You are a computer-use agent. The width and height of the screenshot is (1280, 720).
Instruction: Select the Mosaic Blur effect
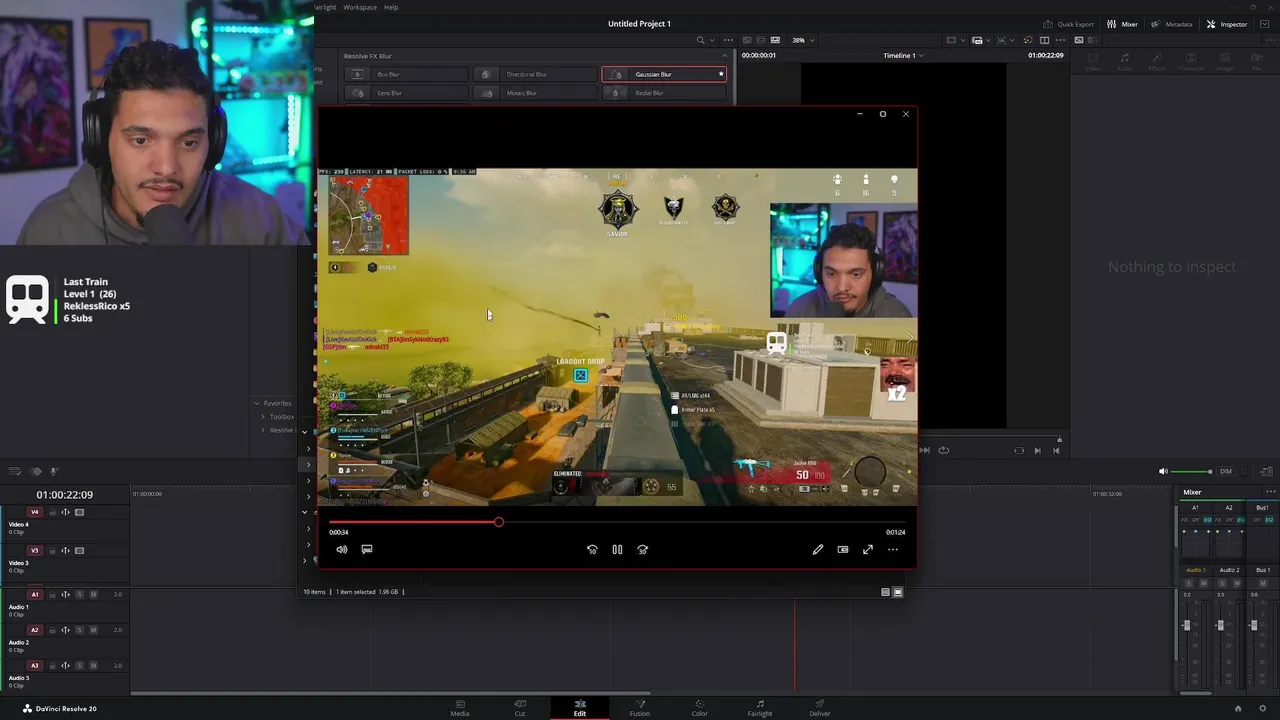[535, 93]
